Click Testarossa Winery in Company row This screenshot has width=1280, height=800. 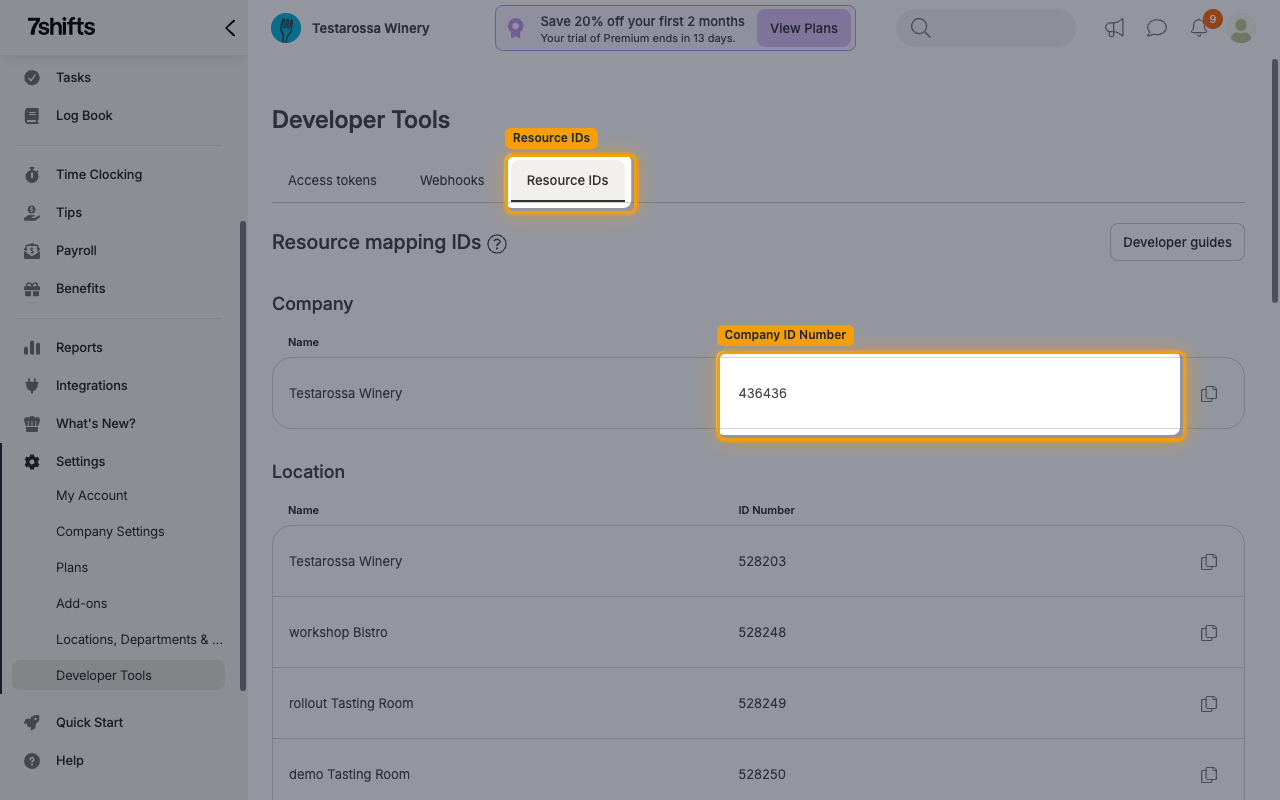point(345,393)
